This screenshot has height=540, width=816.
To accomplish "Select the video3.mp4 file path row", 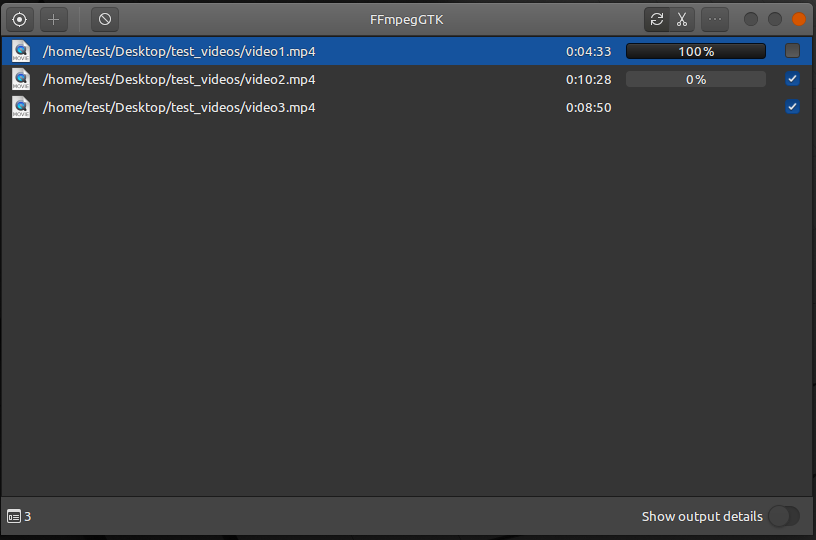I will 407,107.
